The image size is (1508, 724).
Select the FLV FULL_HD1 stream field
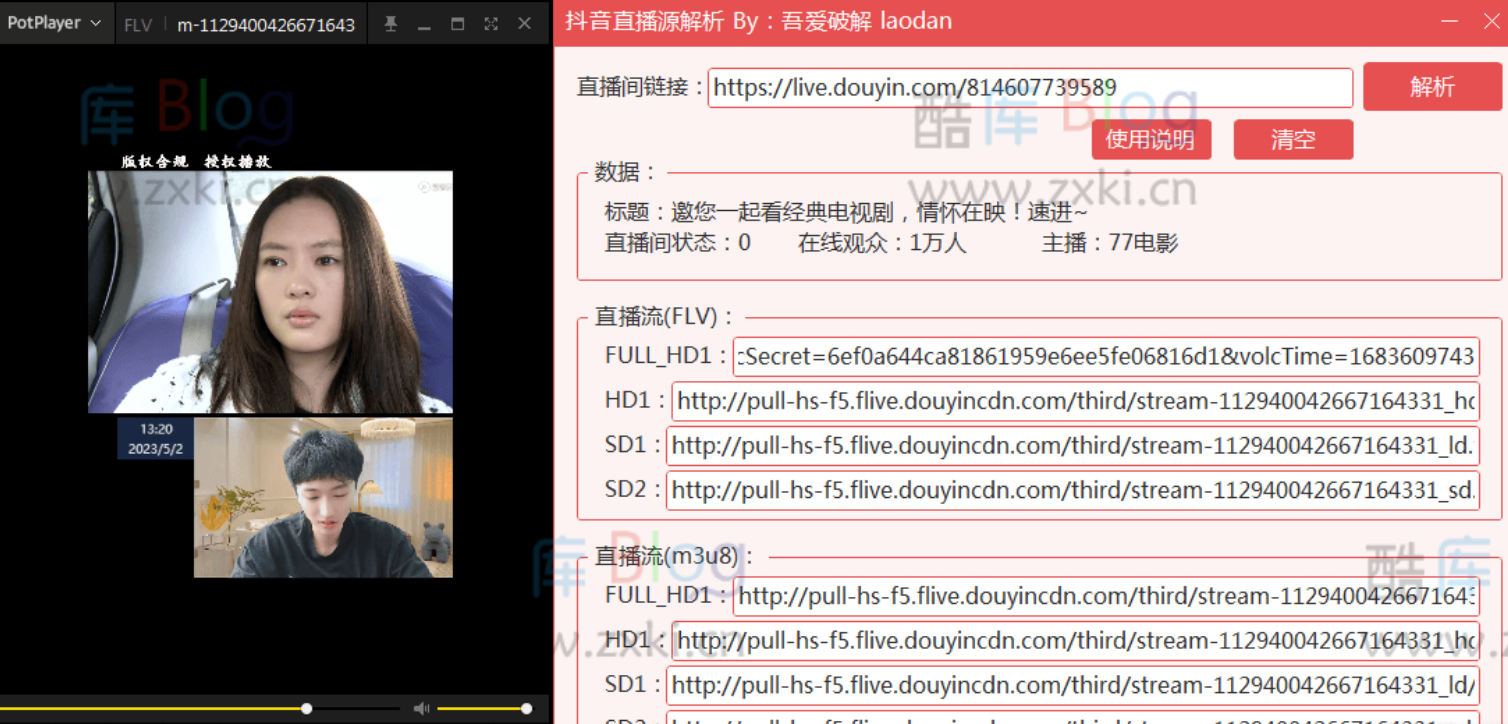pos(1105,357)
